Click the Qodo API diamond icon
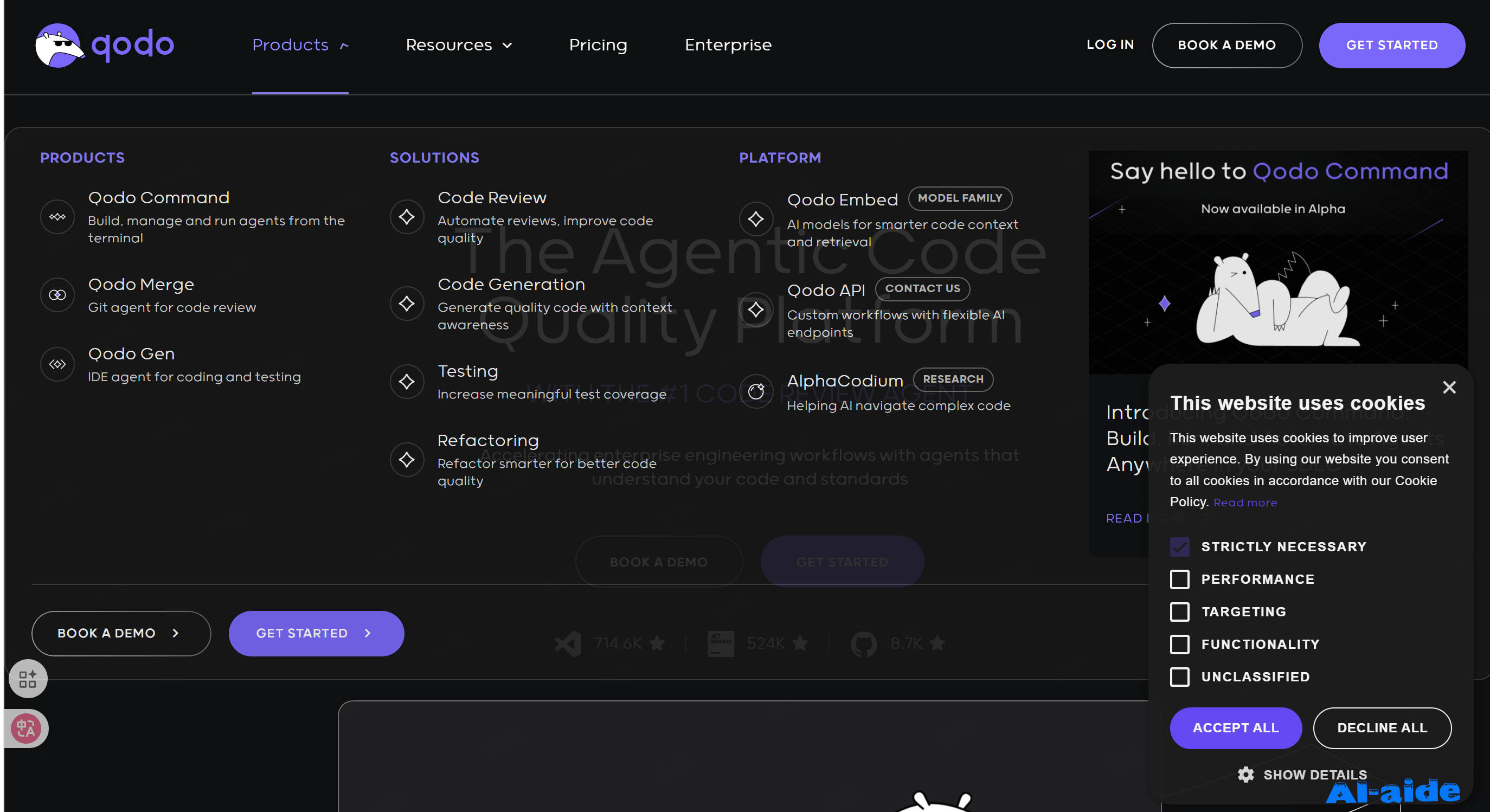The image size is (1490, 812). coord(756,310)
